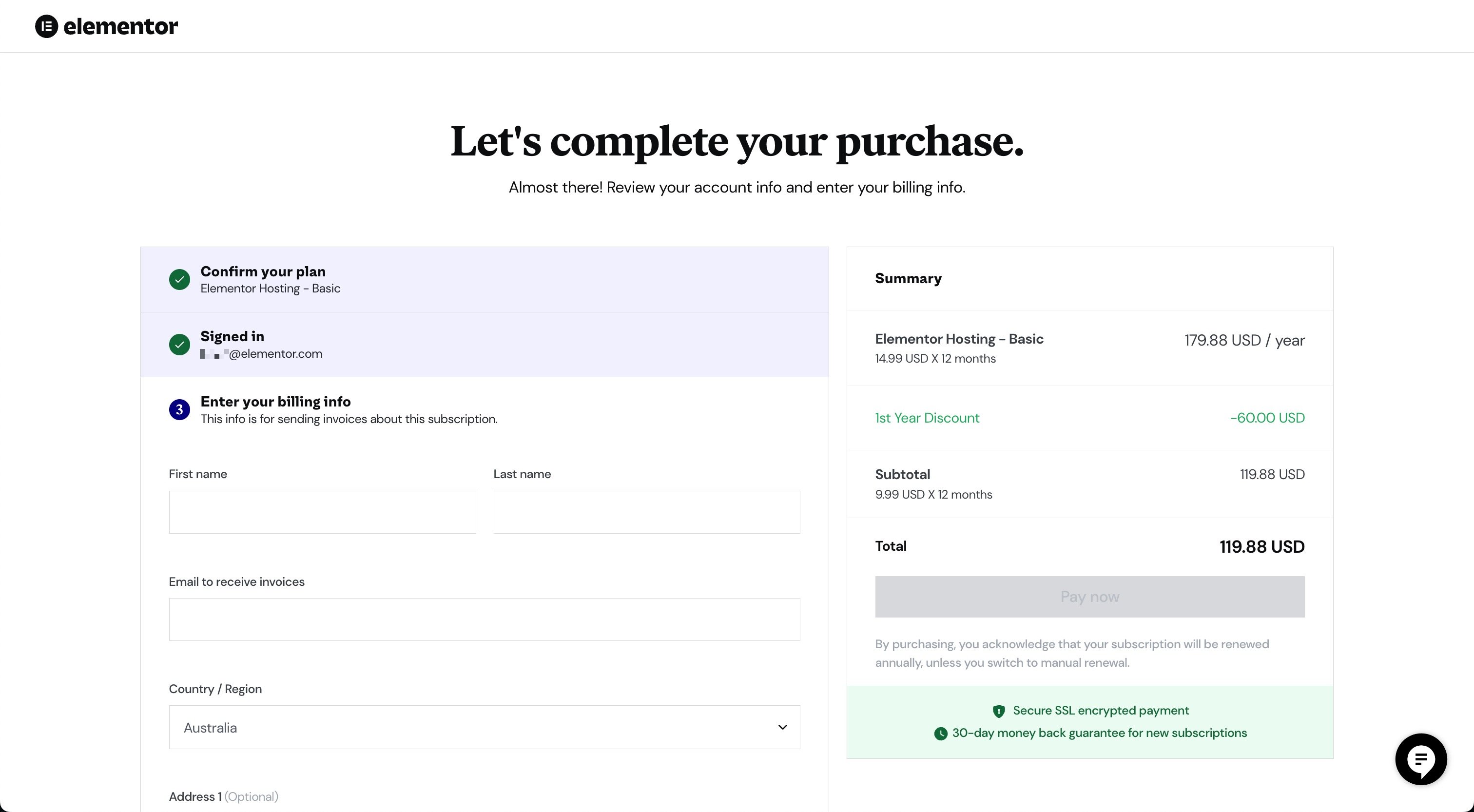Screen dimensions: 1474x812
Task: Click the 179.88 USD / year price
Action: click(1244, 341)
